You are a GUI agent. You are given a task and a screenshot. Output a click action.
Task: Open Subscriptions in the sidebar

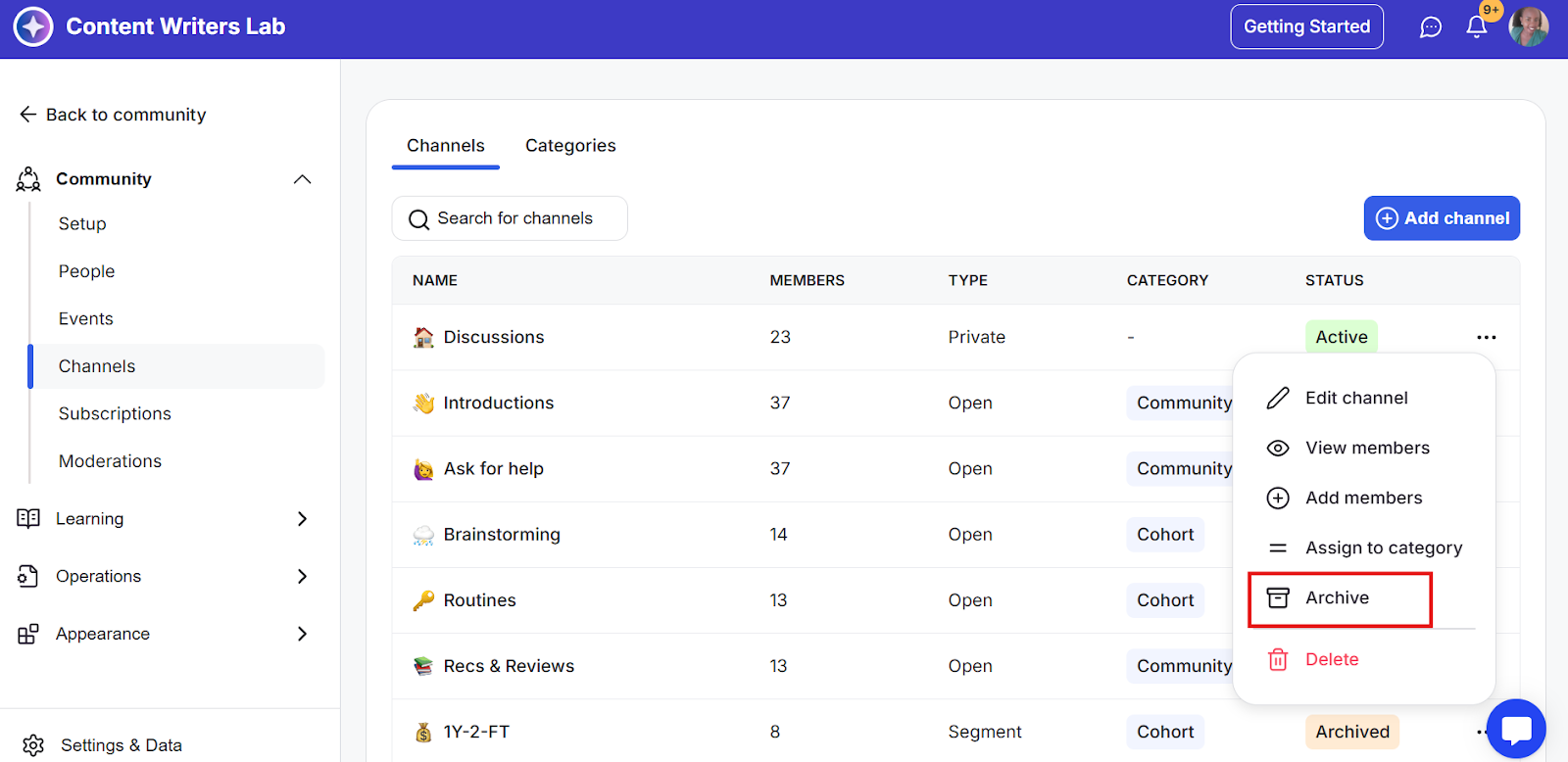[x=115, y=413]
